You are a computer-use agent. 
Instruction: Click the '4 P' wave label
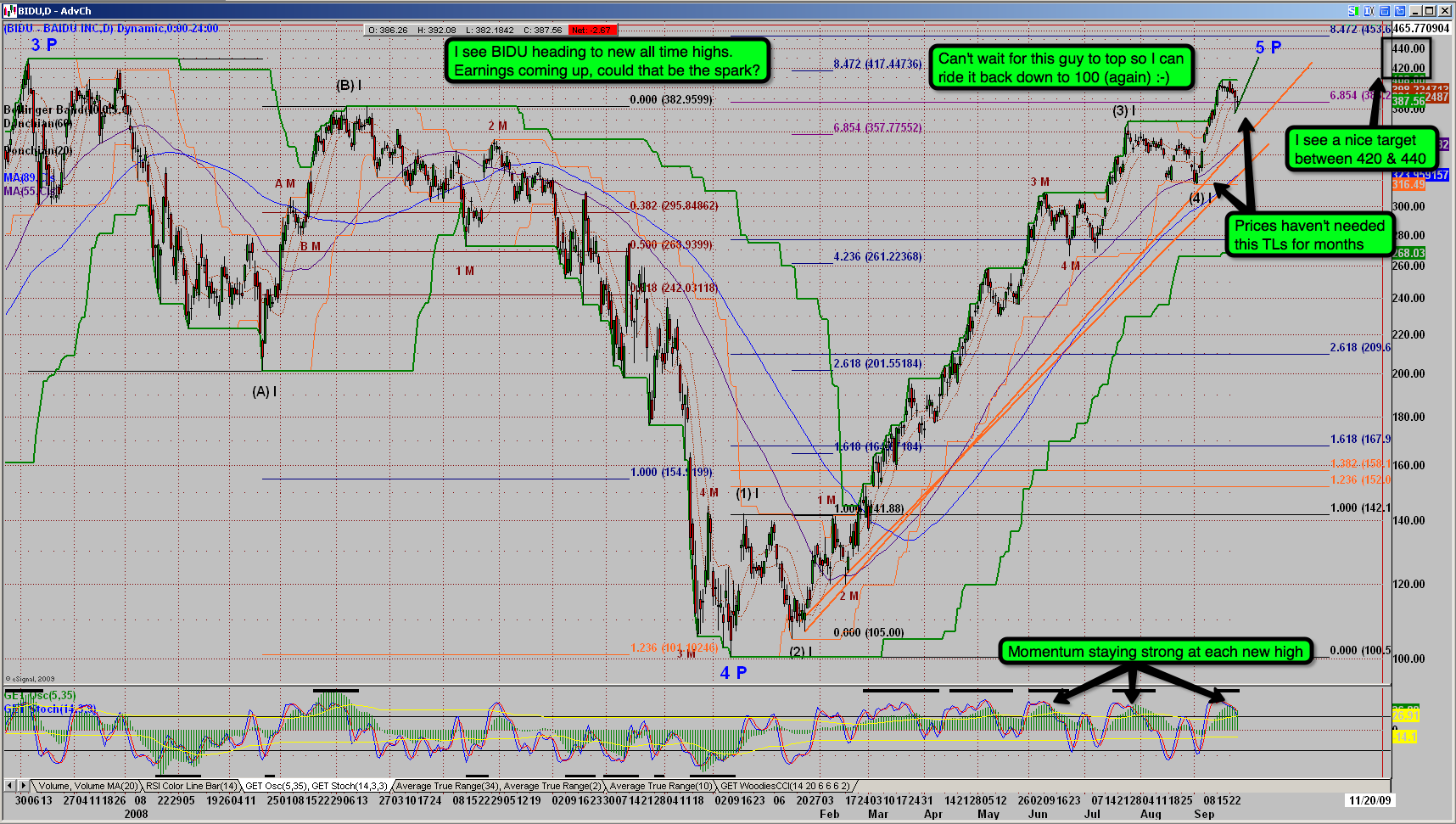click(733, 673)
